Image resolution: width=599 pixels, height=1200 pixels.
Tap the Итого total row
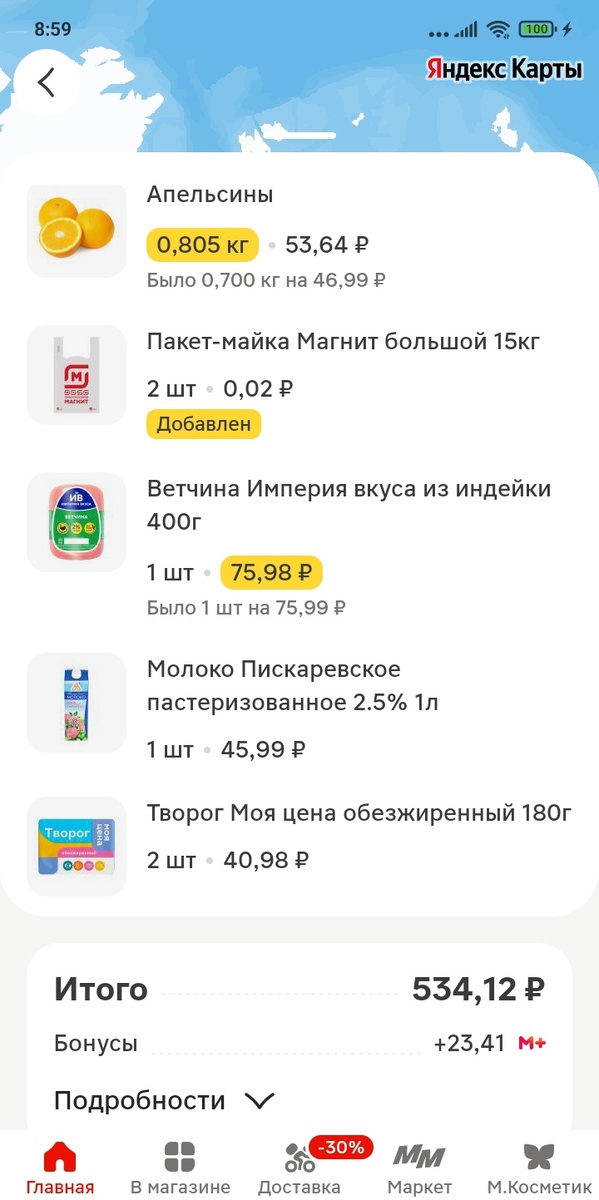tap(300, 988)
